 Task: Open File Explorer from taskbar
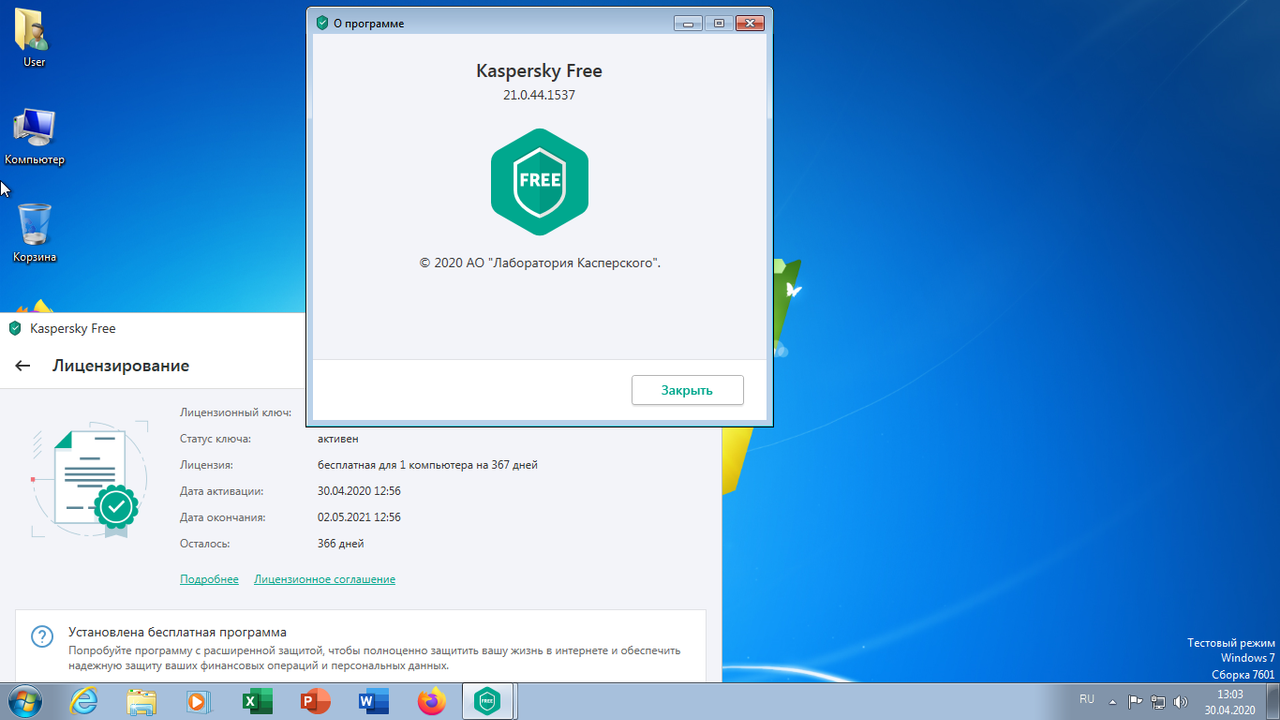[x=141, y=702]
